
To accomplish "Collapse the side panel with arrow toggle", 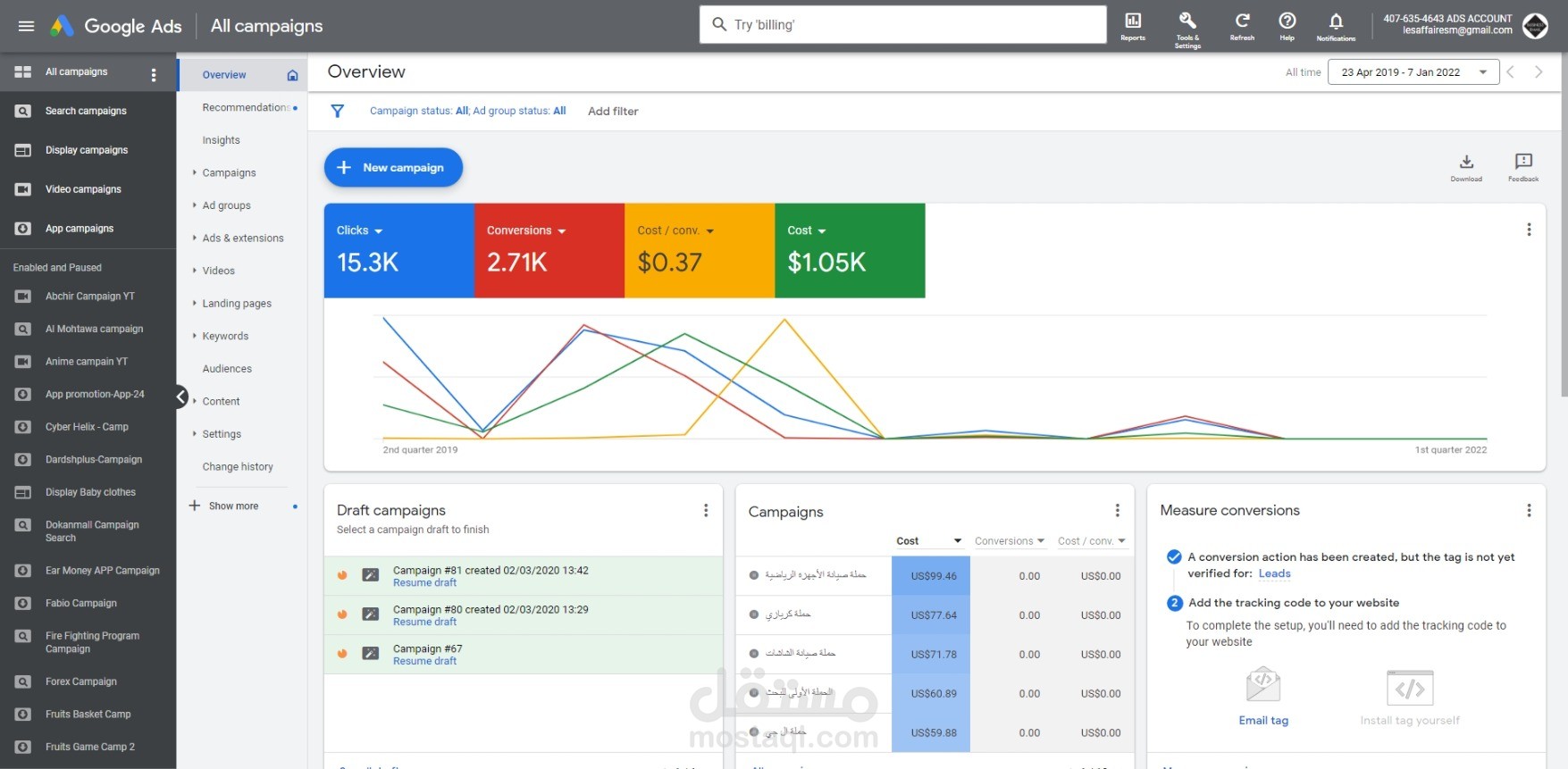I will (181, 397).
